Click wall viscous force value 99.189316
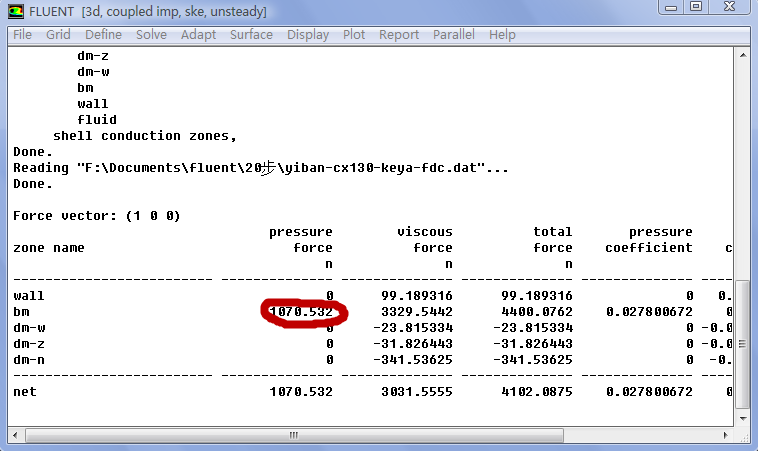 pyautogui.click(x=417, y=296)
